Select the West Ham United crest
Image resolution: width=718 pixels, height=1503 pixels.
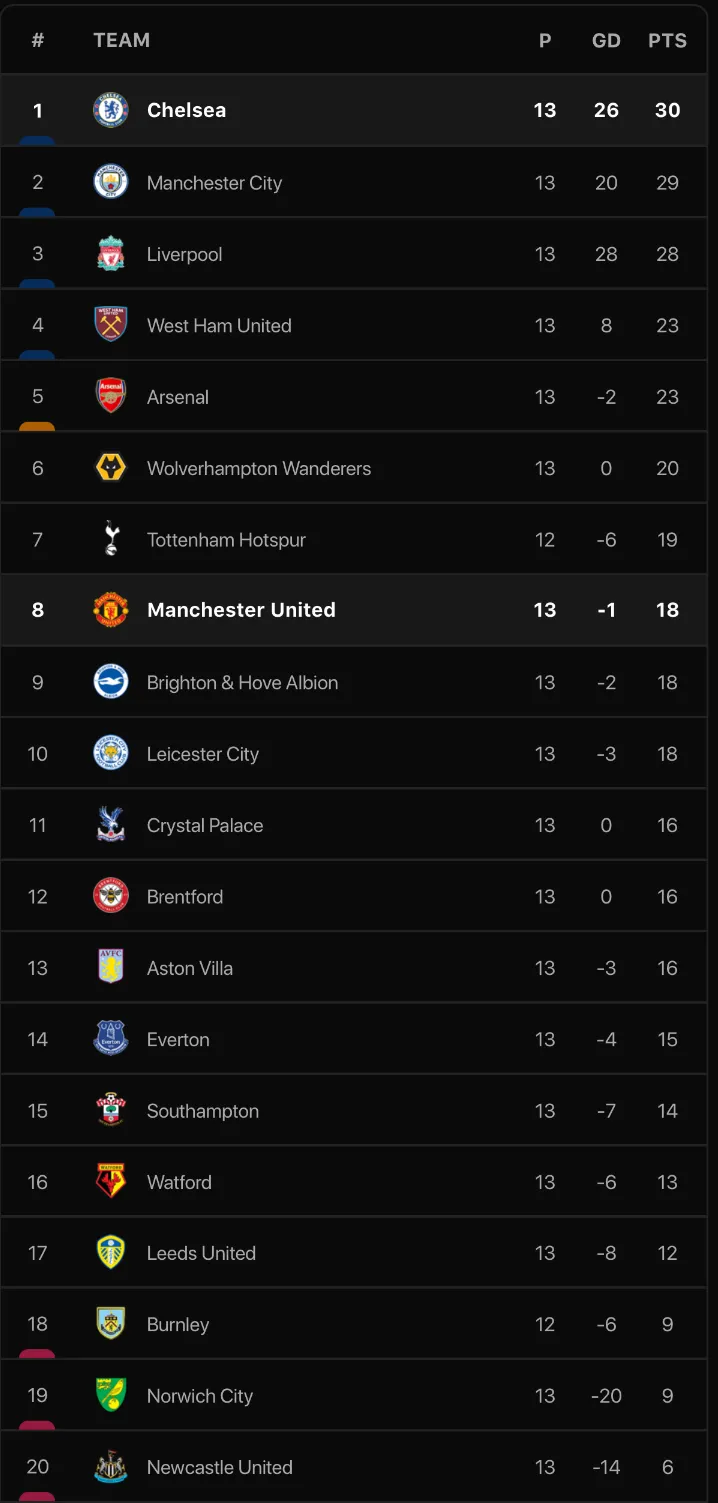coord(110,325)
